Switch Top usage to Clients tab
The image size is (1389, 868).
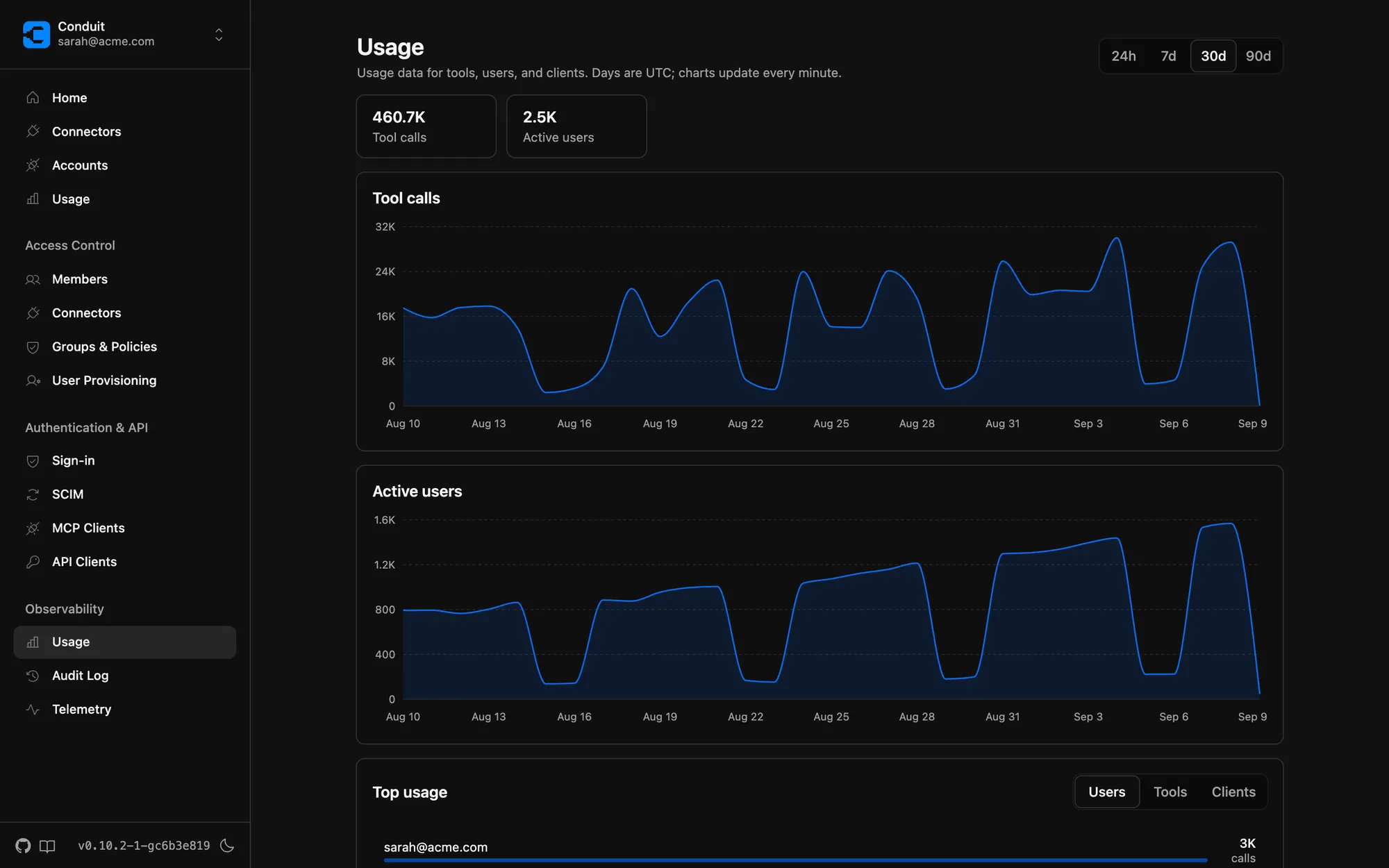pyautogui.click(x=1233, y=792)
